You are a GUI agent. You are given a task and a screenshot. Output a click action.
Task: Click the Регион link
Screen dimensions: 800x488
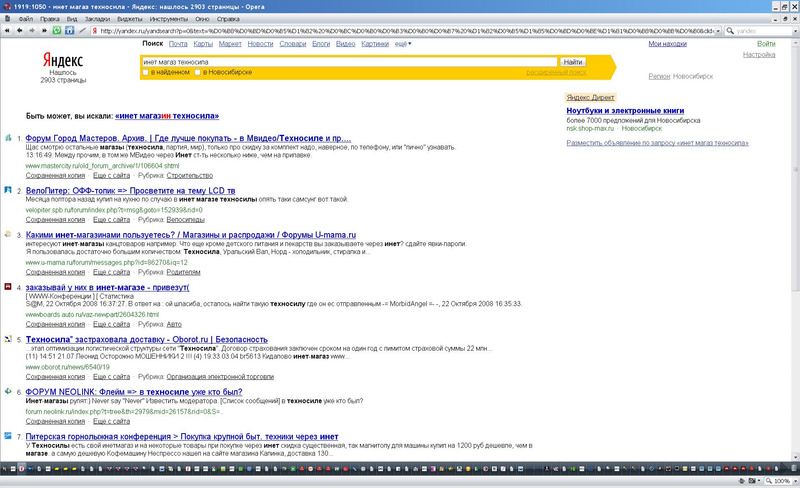pos(659,76)
